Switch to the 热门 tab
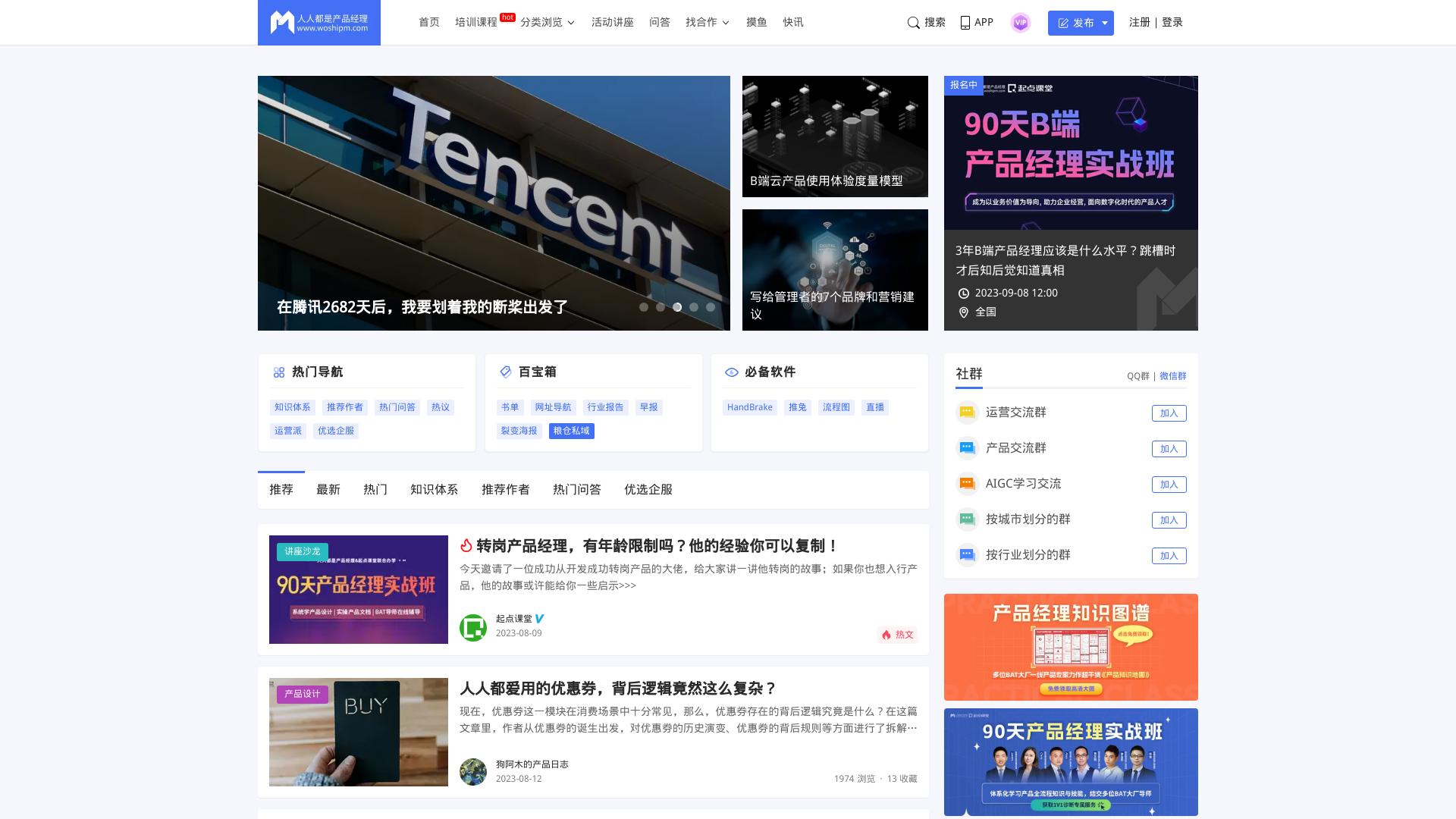1456x819 pixels. click(x=375, y=490)
